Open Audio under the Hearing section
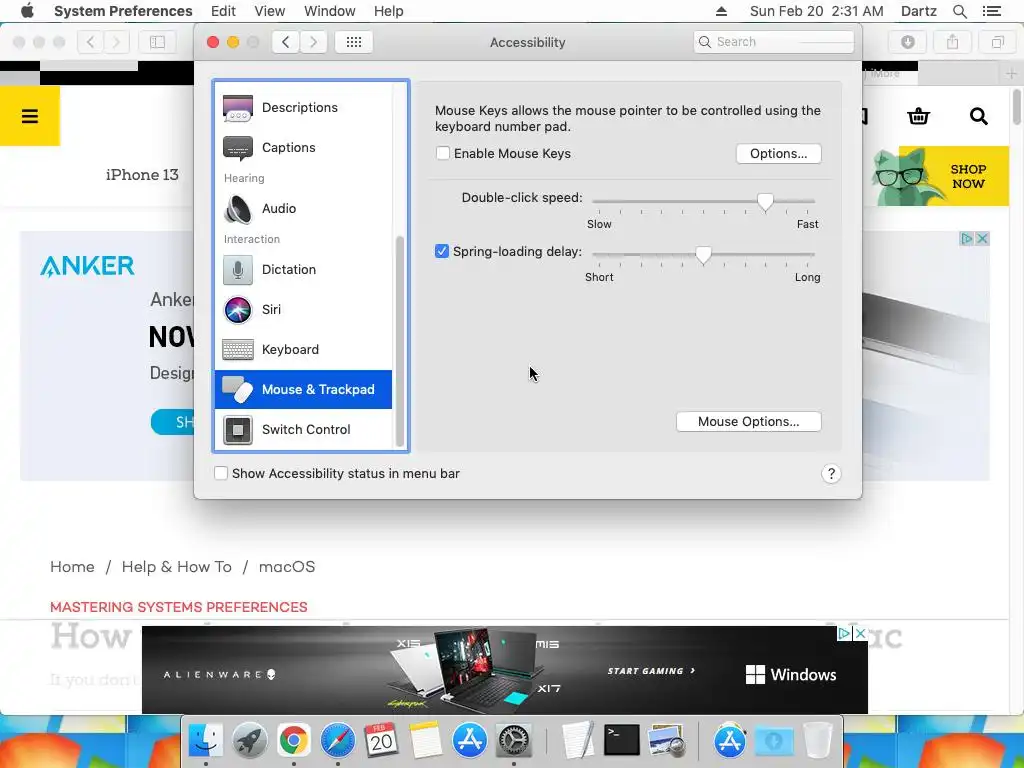 tap(303, 208)
